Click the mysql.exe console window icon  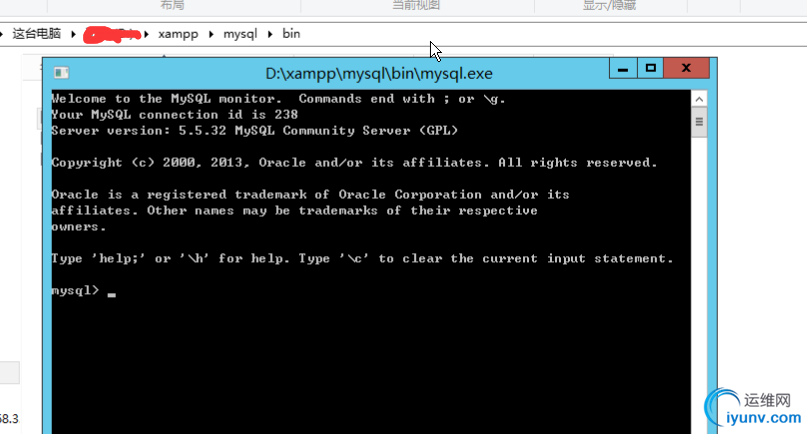[x=61, y=73]
